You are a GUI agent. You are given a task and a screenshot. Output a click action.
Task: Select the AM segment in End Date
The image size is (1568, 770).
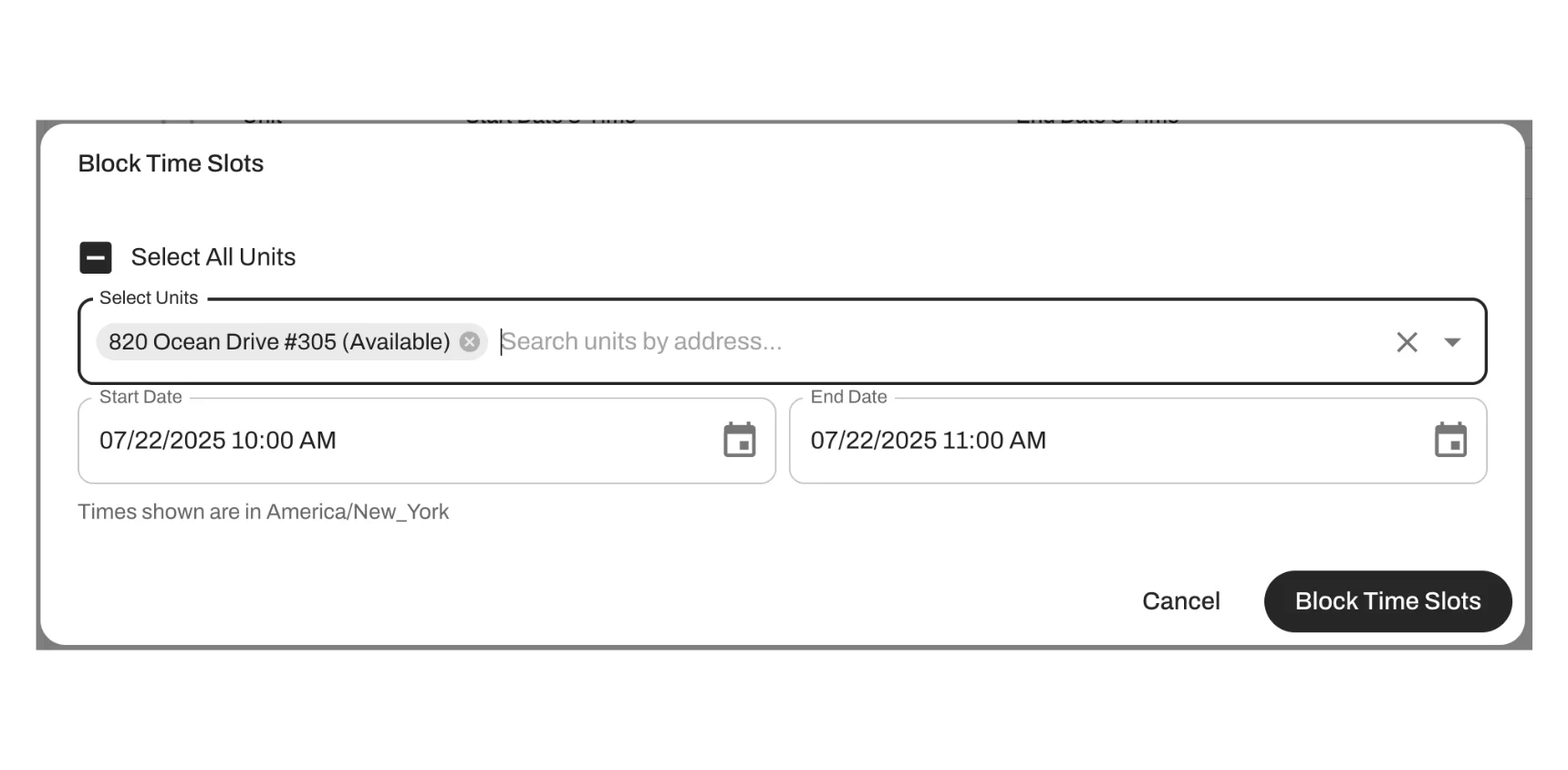point(1028,441)
